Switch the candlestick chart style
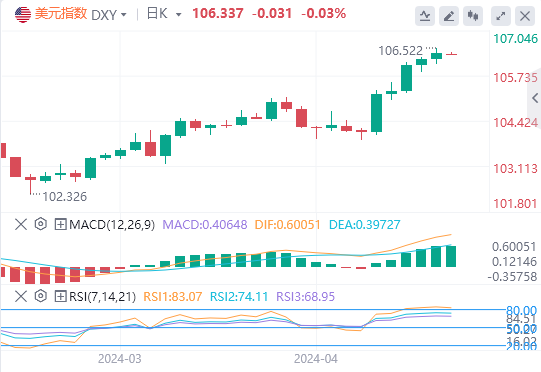This screenshot has width=541, height=372. (x=473, y=16)
